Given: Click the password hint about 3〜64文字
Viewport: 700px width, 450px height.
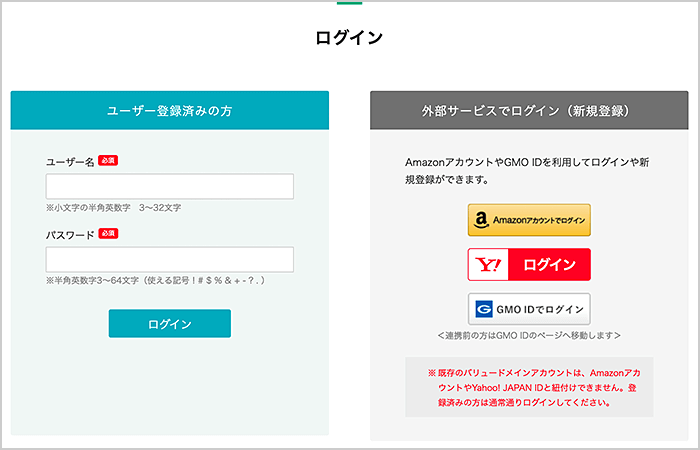Looking at the screenshot, I should [154, 281].
